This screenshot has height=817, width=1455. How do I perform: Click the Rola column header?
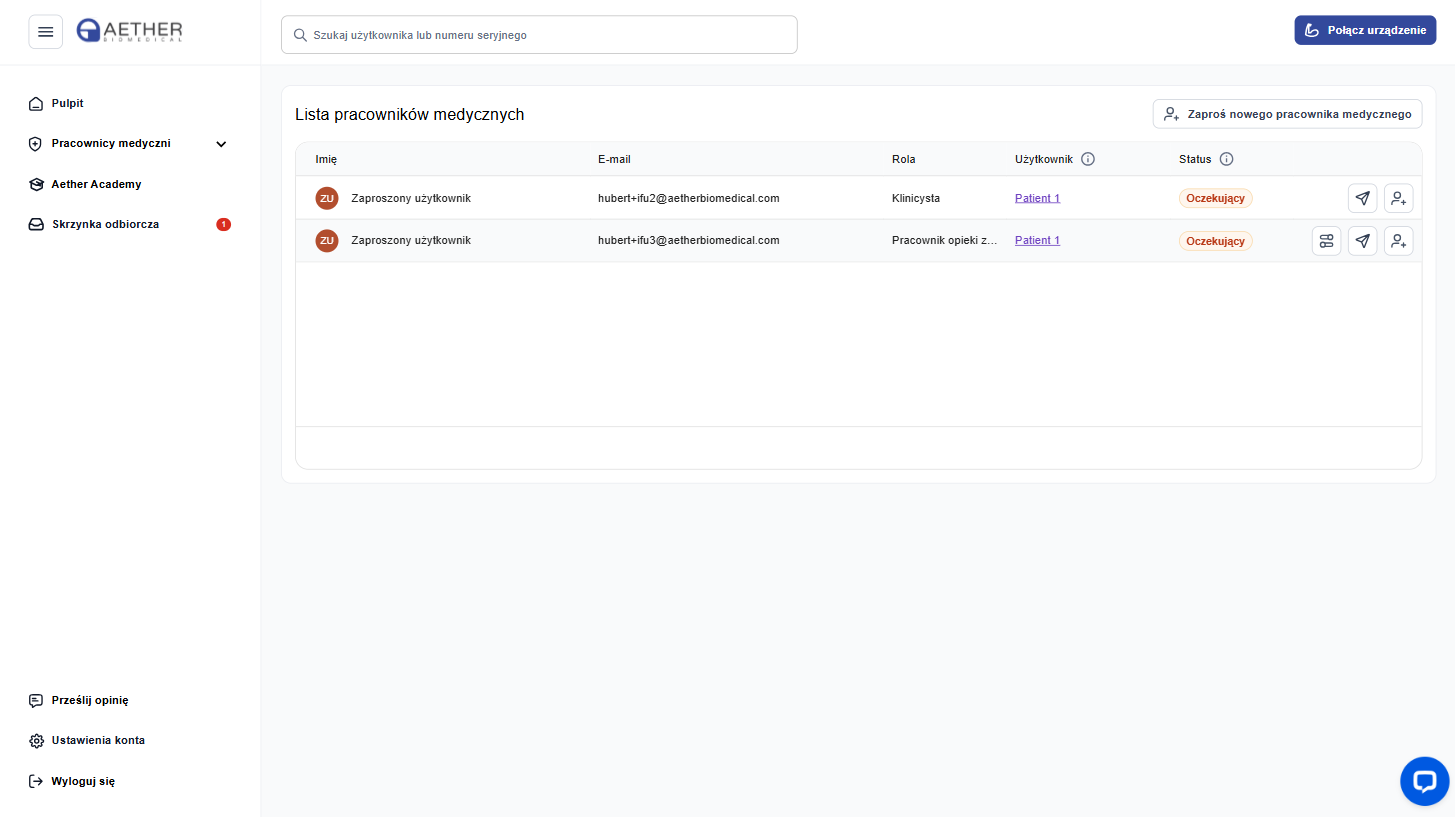[x=903, y=159]
